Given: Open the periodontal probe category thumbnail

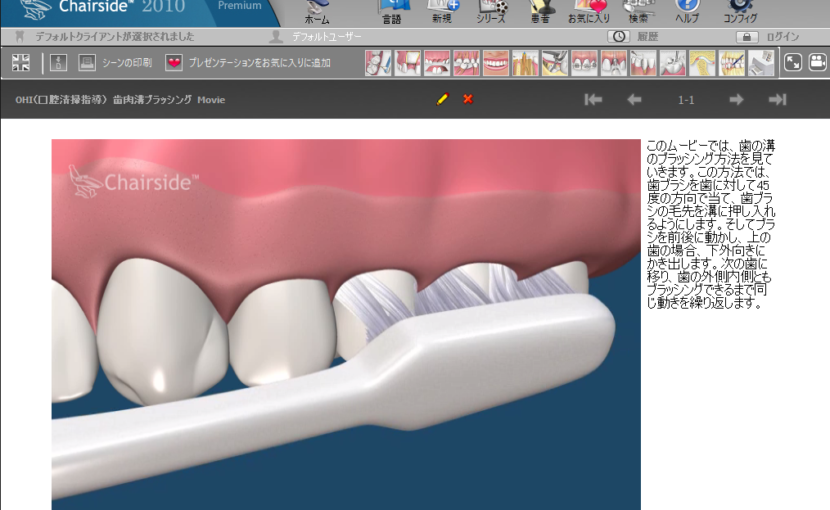Looking at the screenshot, I should tap(643, 63).
